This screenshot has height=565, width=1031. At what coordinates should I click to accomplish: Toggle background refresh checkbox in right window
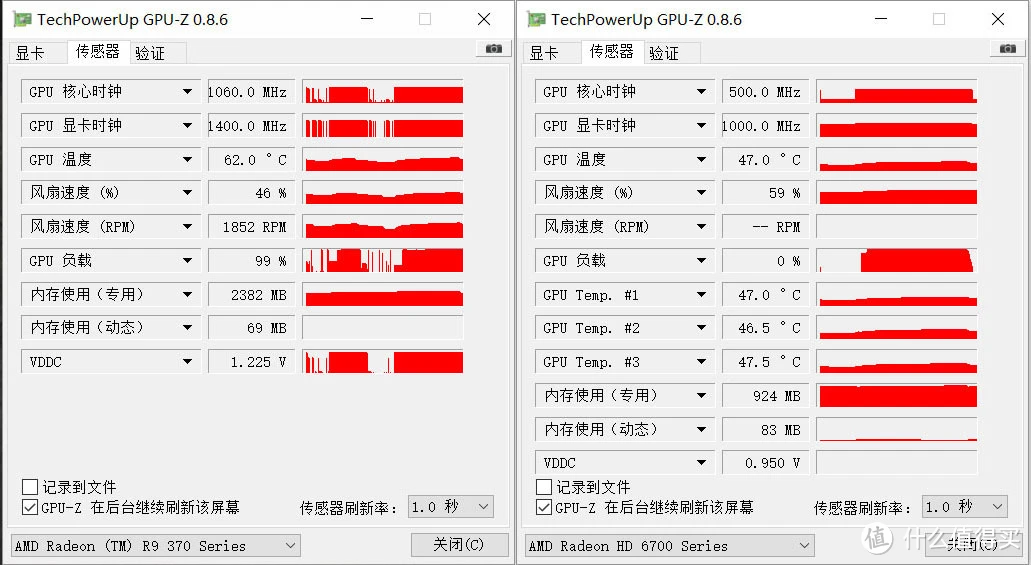(x=544, y=507)
